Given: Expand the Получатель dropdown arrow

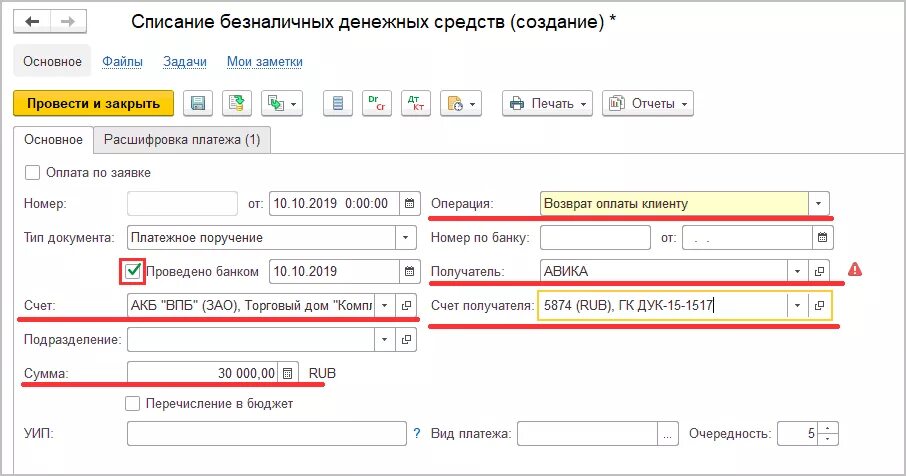Looking at the screenshot, I should (797, 271).
